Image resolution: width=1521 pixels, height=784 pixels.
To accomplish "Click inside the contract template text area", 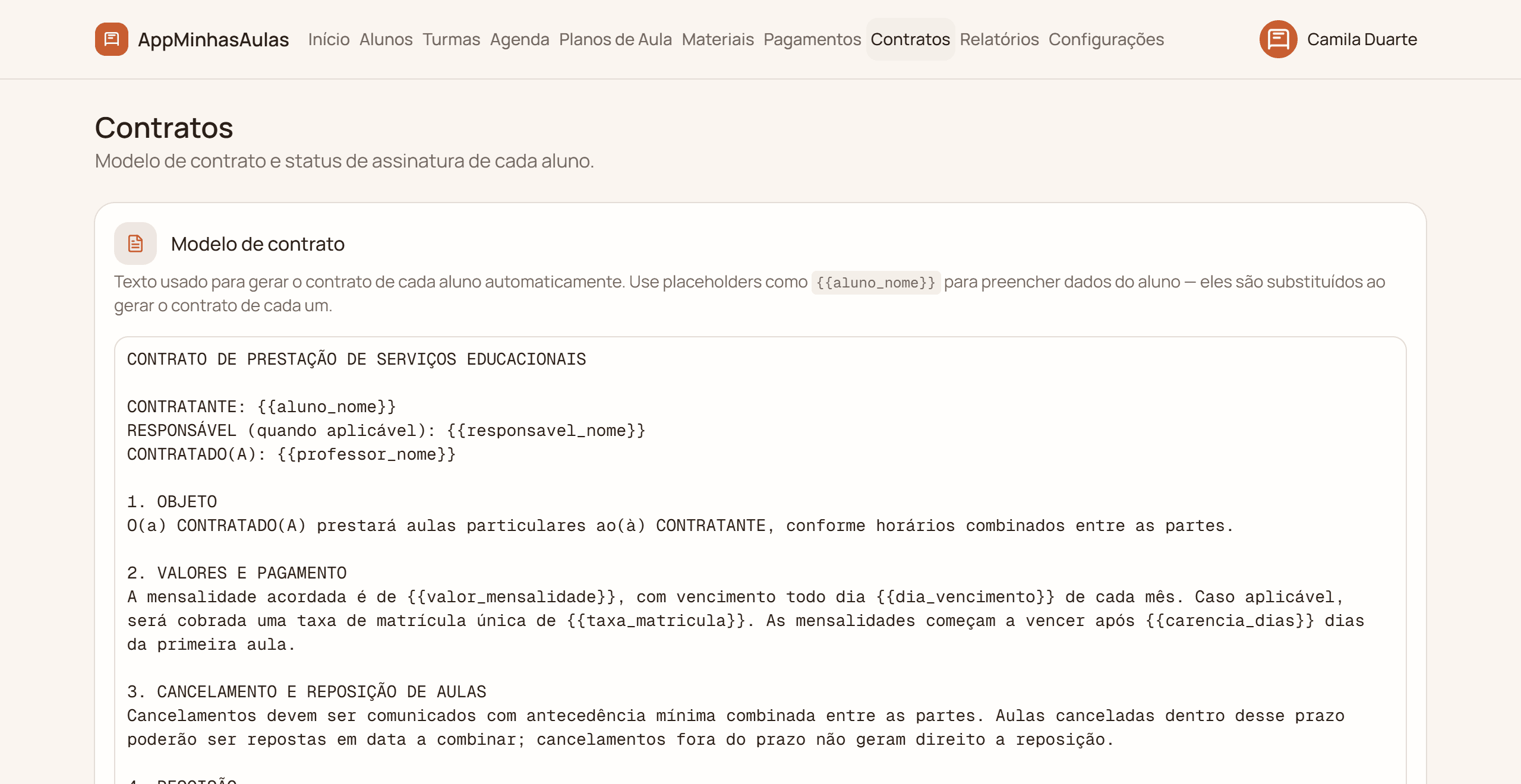I will tap(760, 560).
